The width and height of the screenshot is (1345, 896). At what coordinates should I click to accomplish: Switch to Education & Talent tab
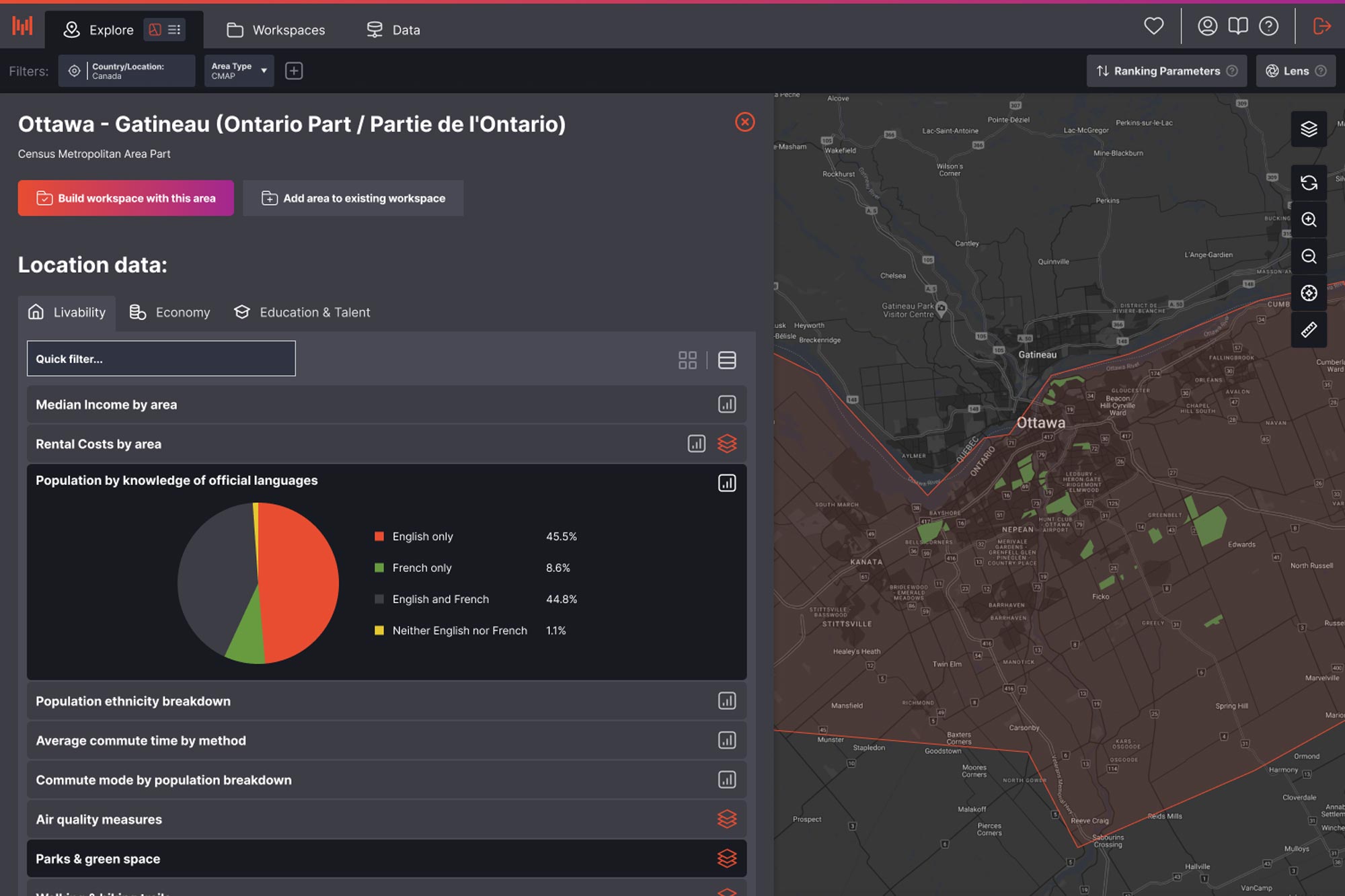301,313
